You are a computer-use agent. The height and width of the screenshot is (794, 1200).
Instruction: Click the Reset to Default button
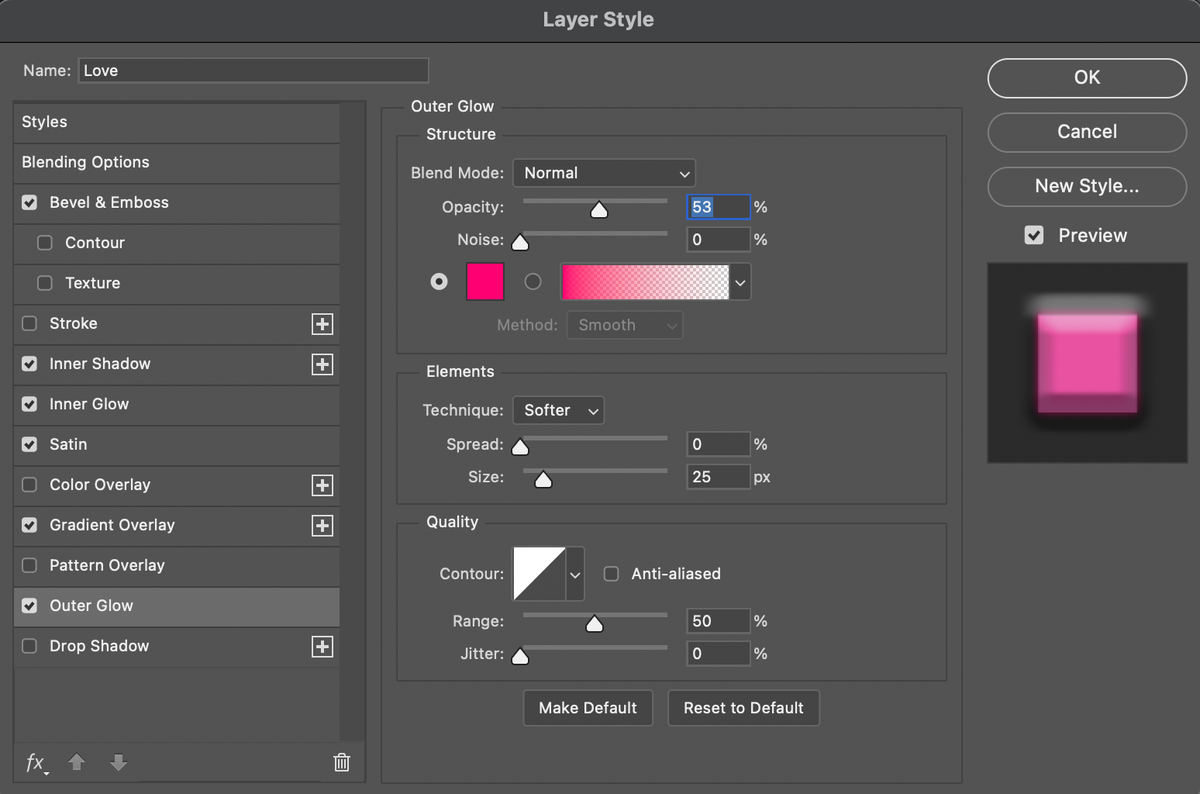(743, 707)
